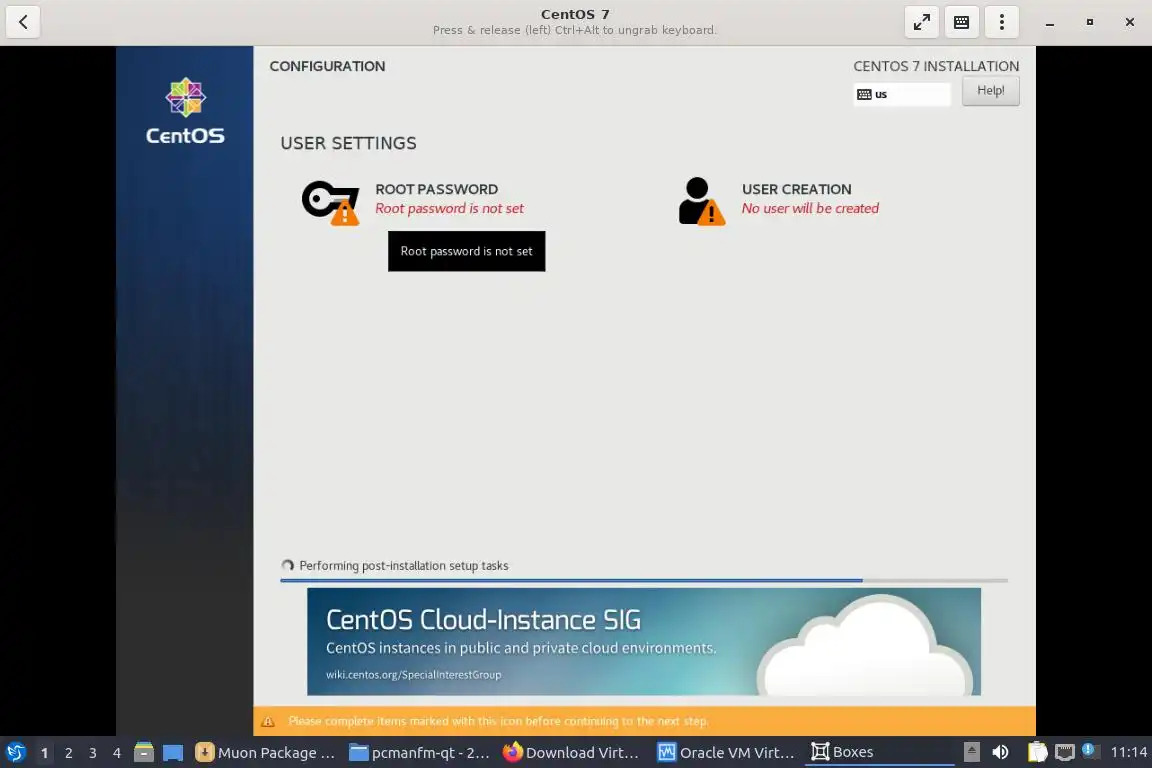This screenshot has height=768, width=1152.
Task: Click the CENTOS 7 INSTALLATION label
Action: click(936, 66)
